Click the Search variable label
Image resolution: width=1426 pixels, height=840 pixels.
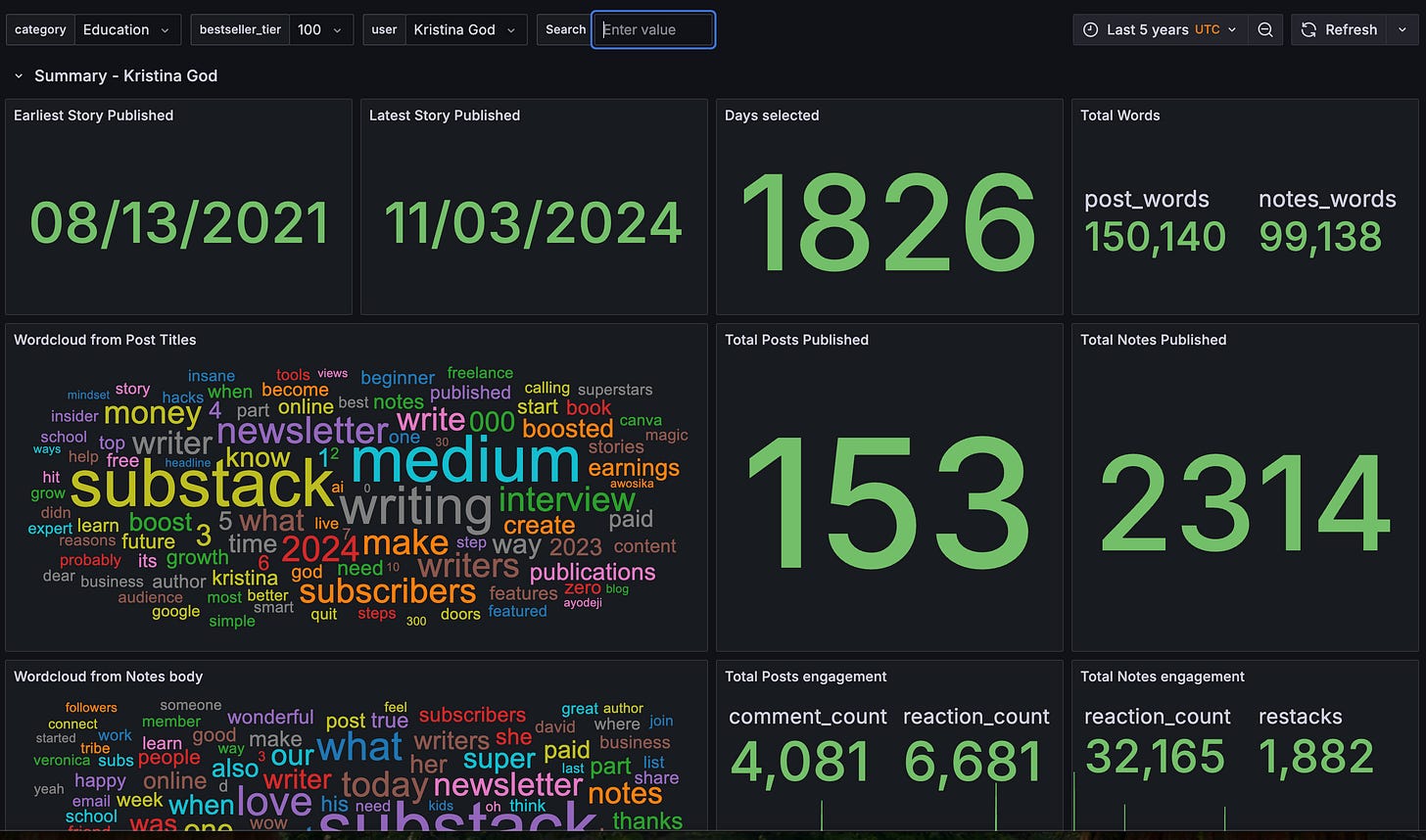(565, 29)
